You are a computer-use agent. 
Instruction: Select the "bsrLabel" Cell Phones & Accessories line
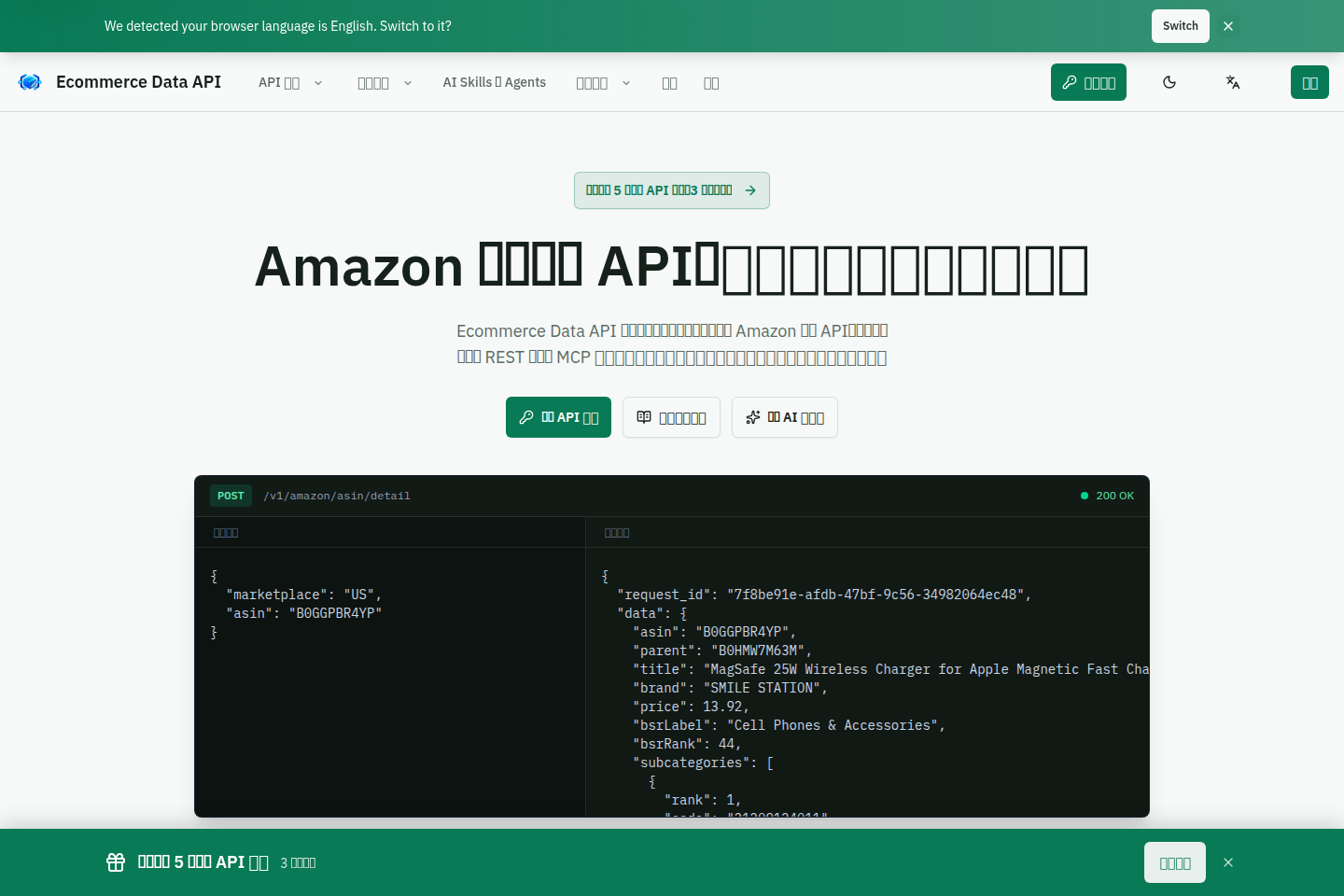click(x=789, y=725)
